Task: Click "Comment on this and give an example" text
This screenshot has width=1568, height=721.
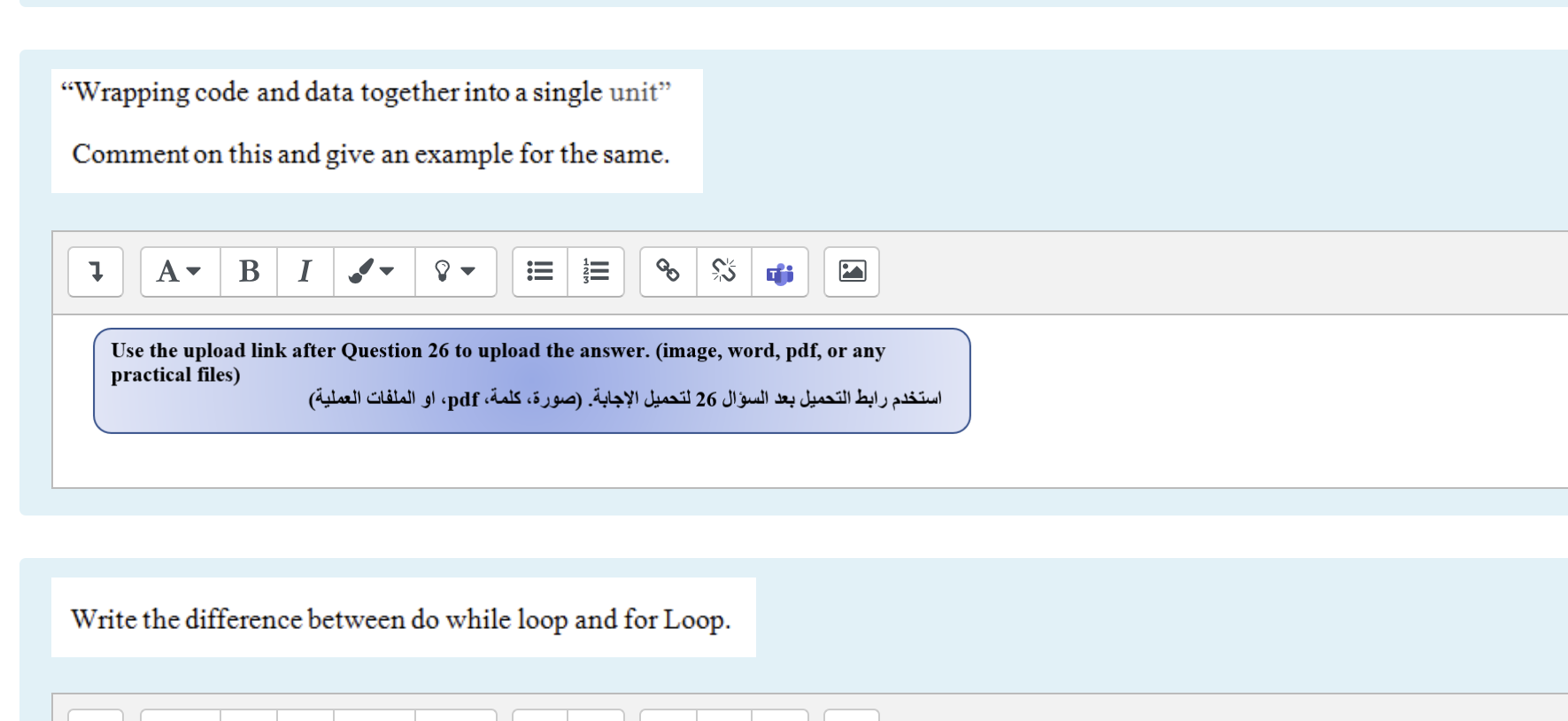Action: click(371, 154)
